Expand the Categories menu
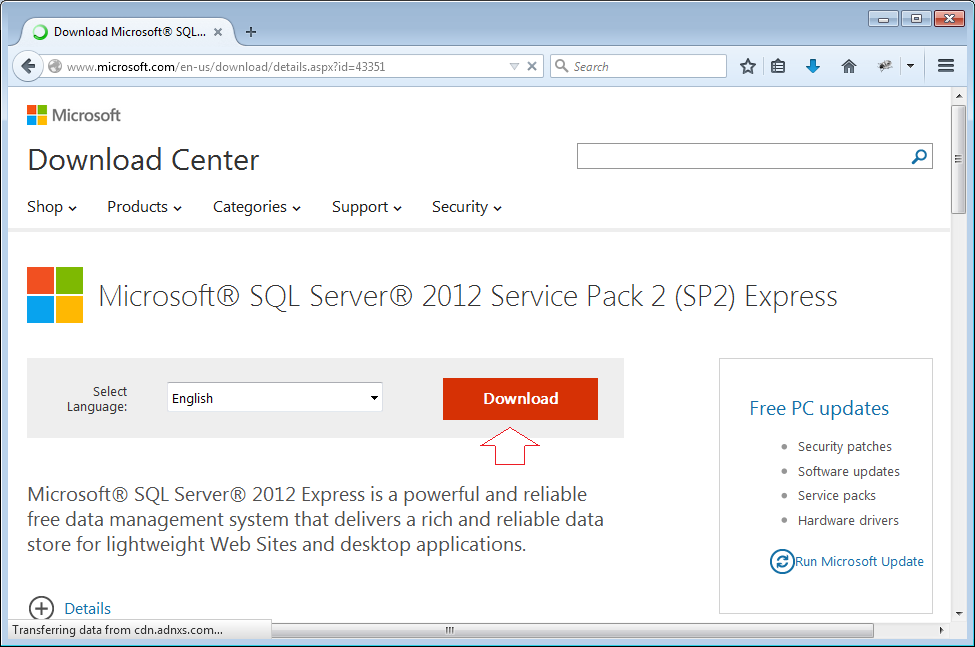975x647 pixels. (256, 207)
